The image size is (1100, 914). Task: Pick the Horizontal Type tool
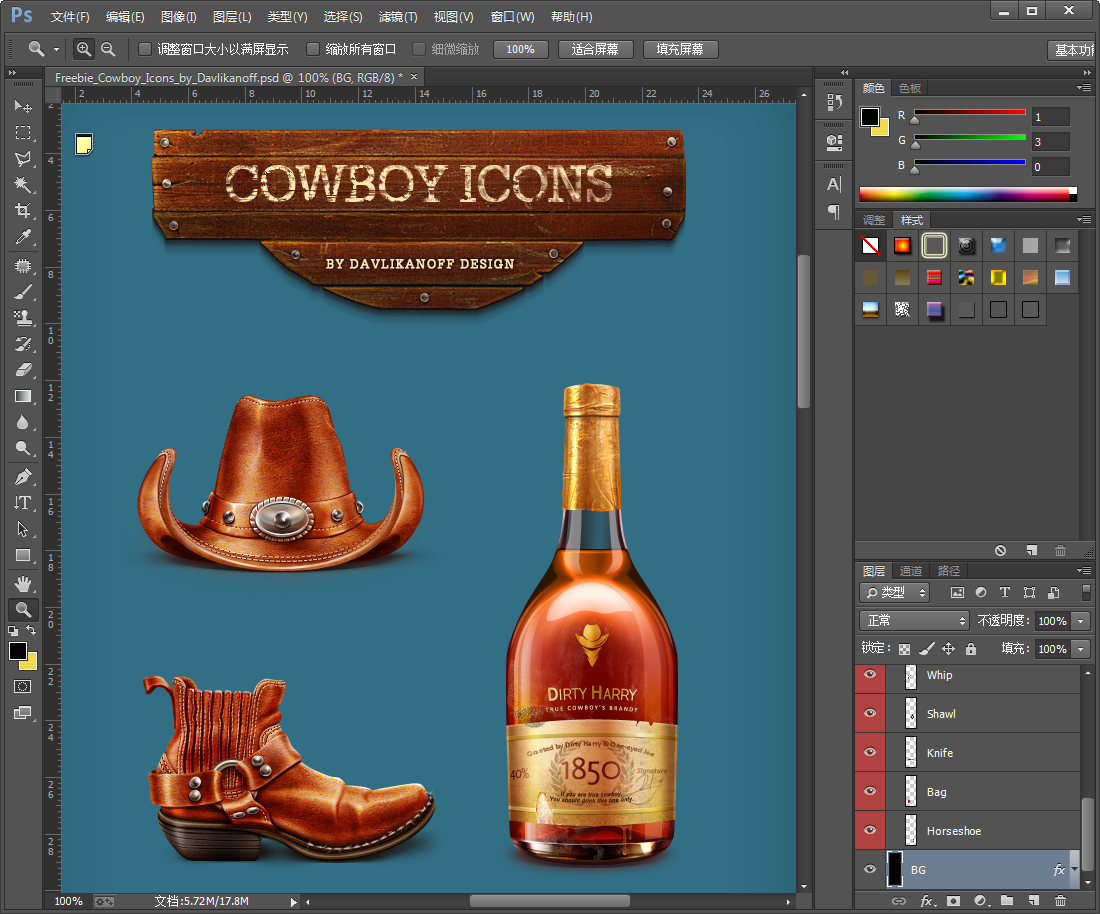click(x=22, y=503)
